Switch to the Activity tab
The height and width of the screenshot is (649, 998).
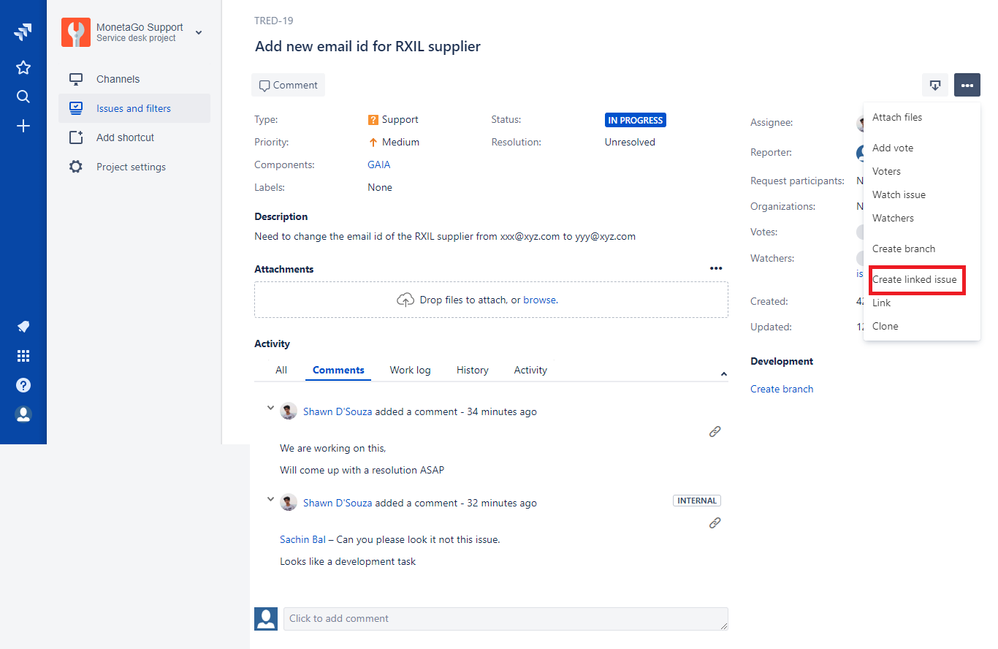click(530, 370)
